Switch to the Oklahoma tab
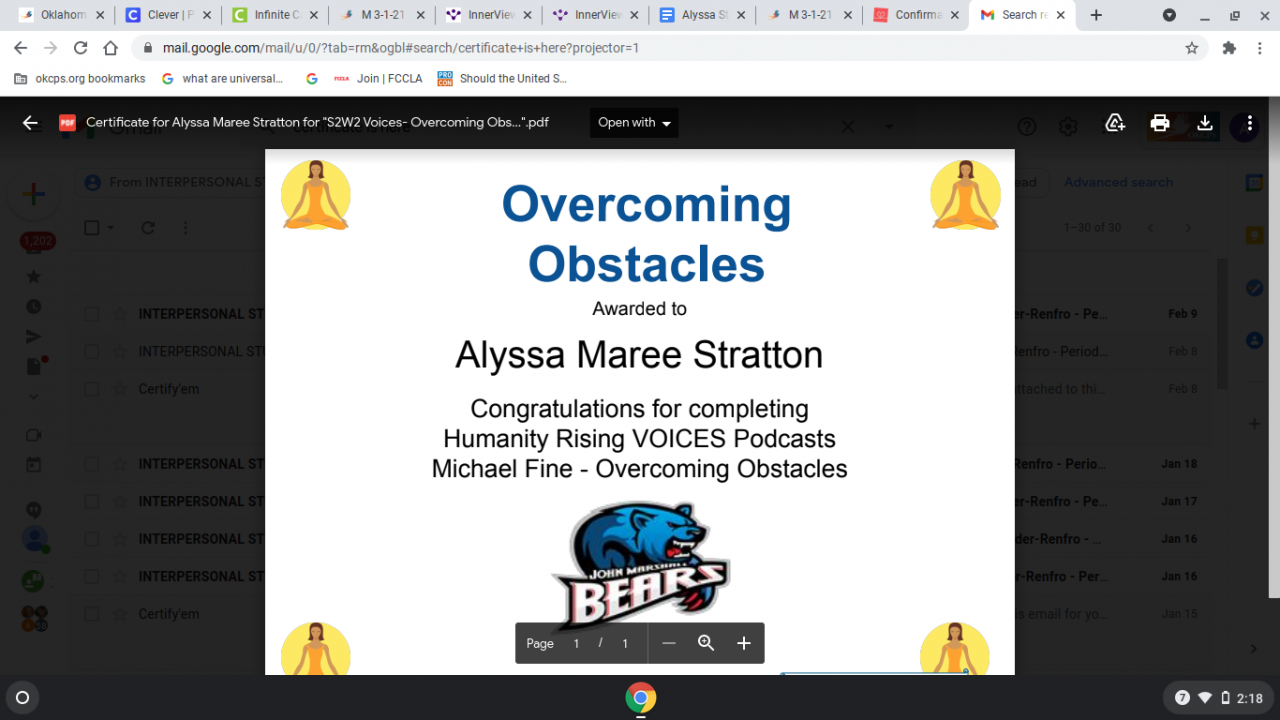1280x720 pixels. pyautogui.click(x=62, y=15)
